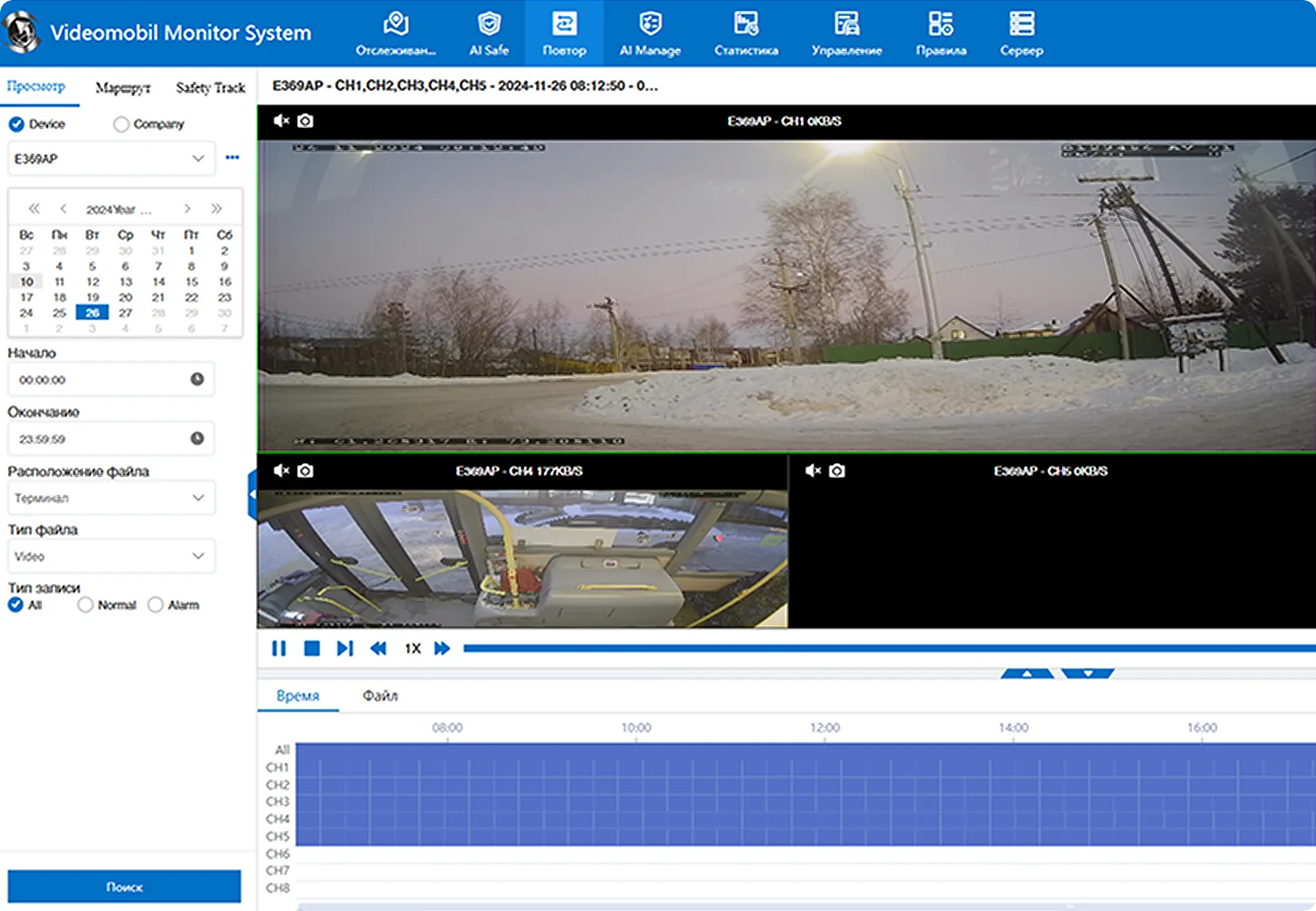1316x911 pixels.
Task: Open the Сервер section icon
Action: coord(1021,32)
